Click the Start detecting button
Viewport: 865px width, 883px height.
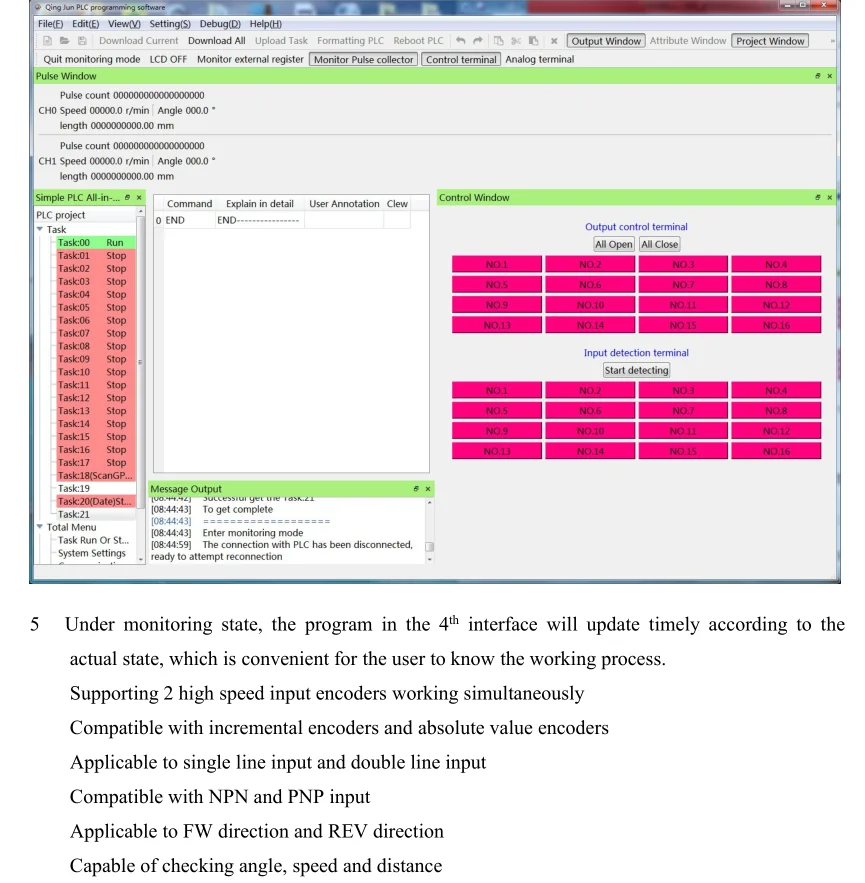[x=636, y=370]
